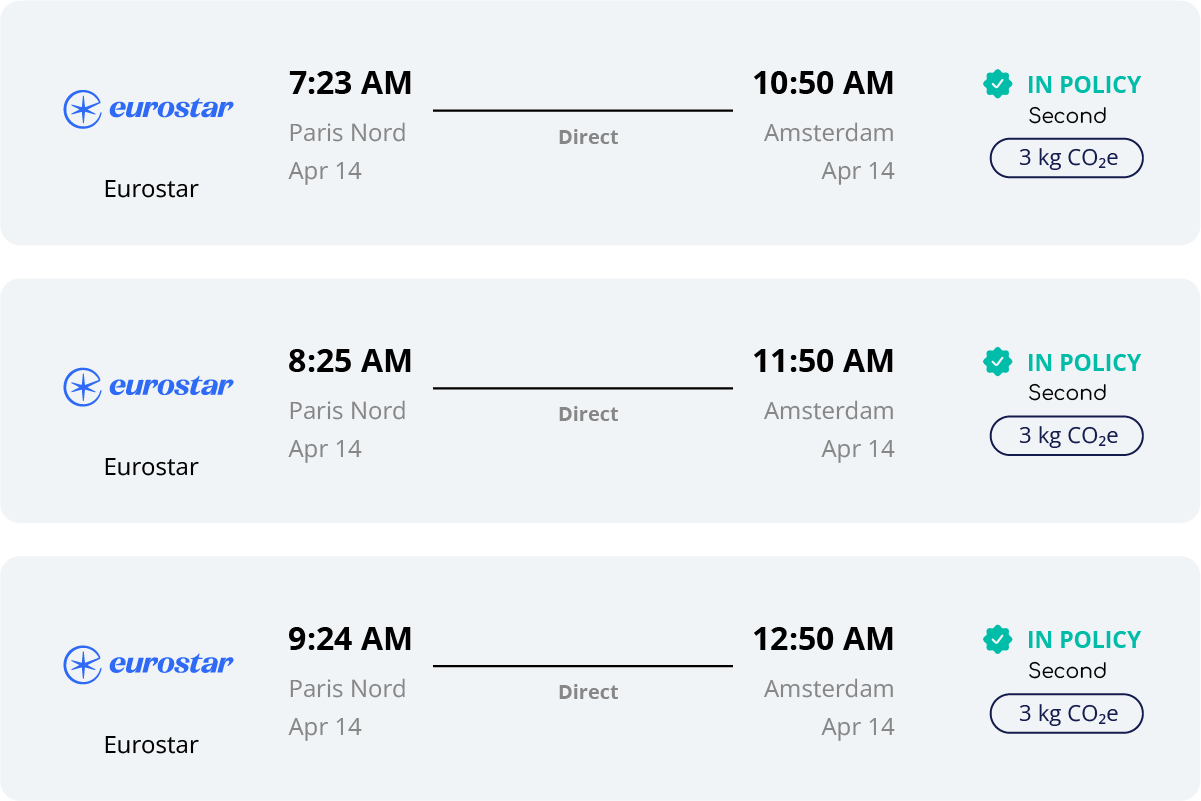Click the Direct label on the 7:23 AM train
This screenshot has height=801, width=1201.
pyautogui.click(x=588, y=137)
